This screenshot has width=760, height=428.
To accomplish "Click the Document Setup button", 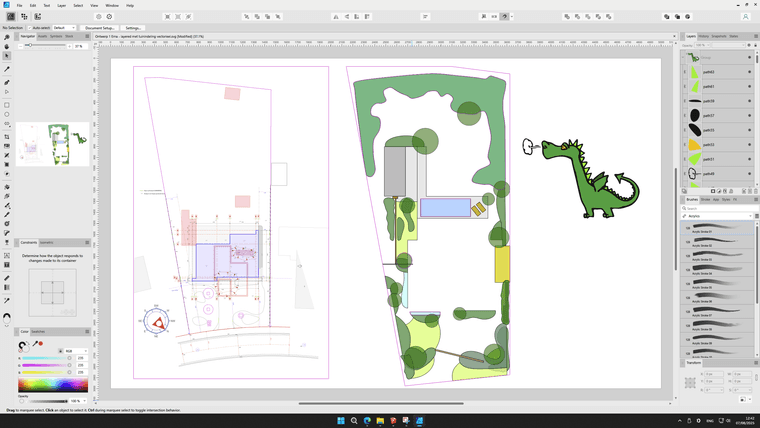I will (99, 28).
